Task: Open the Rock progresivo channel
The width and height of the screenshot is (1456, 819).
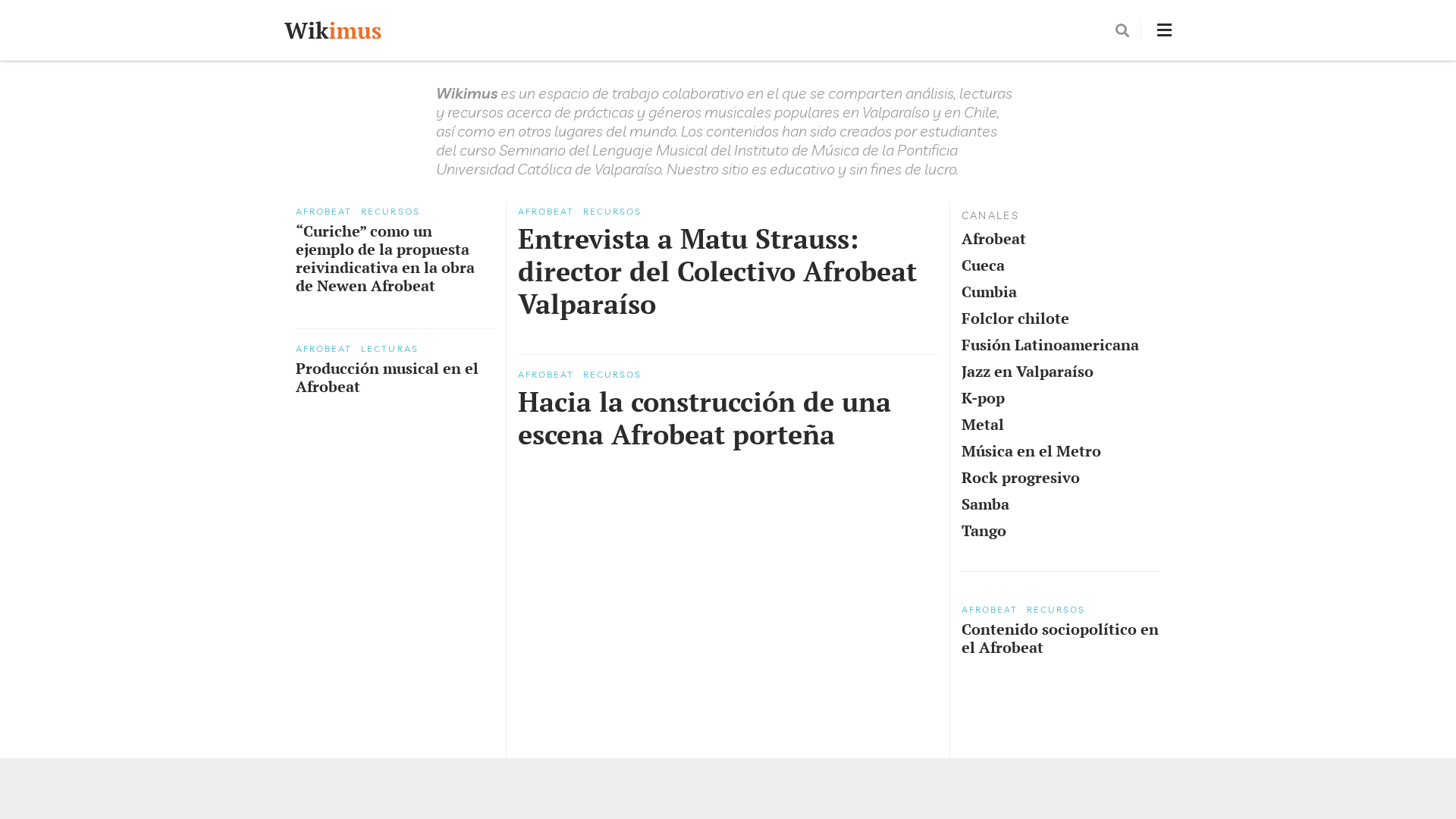Action: (1021, 478)
